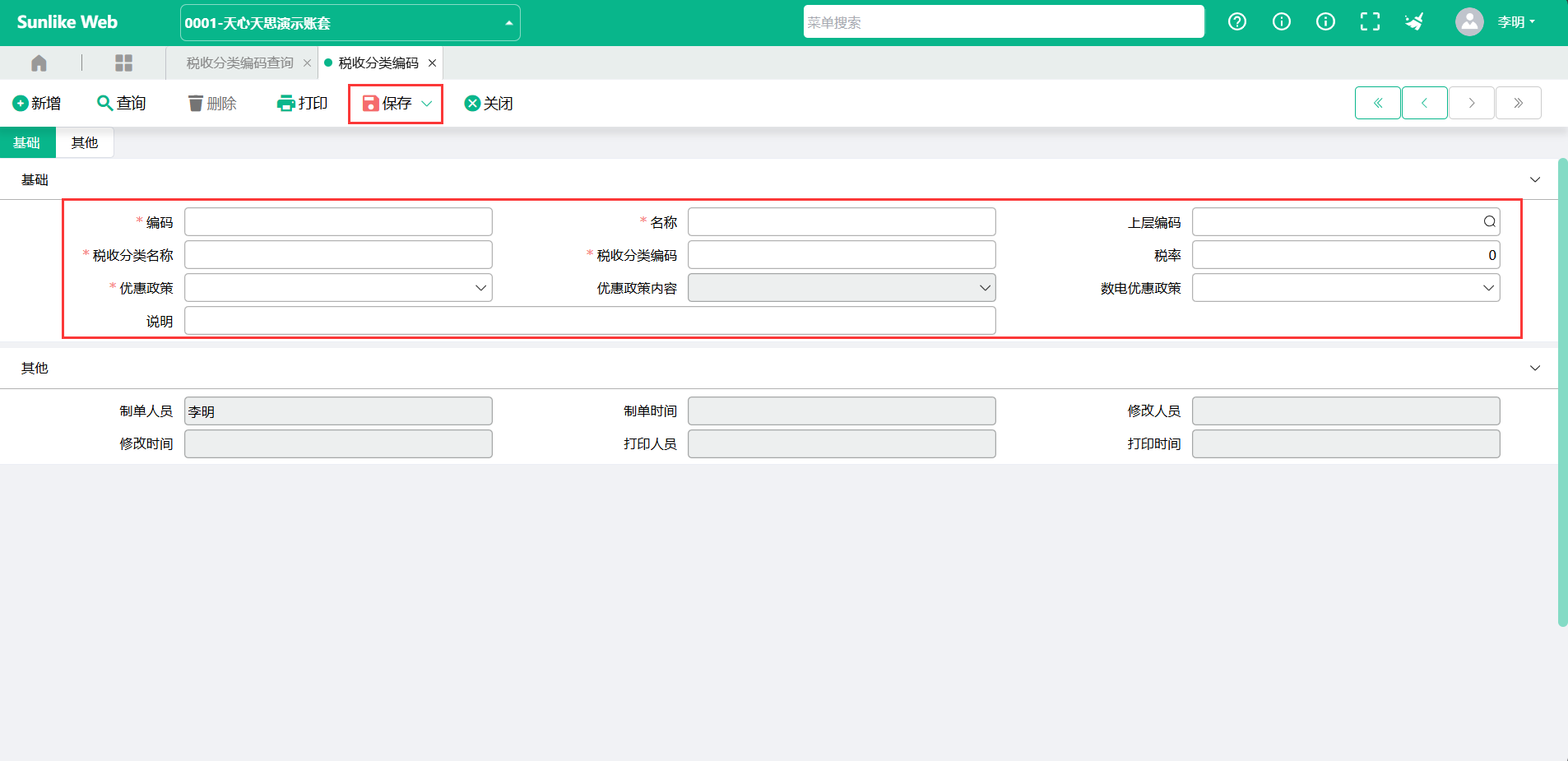The image size is (1568, 761).
Task: Close the 税收分类编码查询 tab
Action: pos(307,63)
